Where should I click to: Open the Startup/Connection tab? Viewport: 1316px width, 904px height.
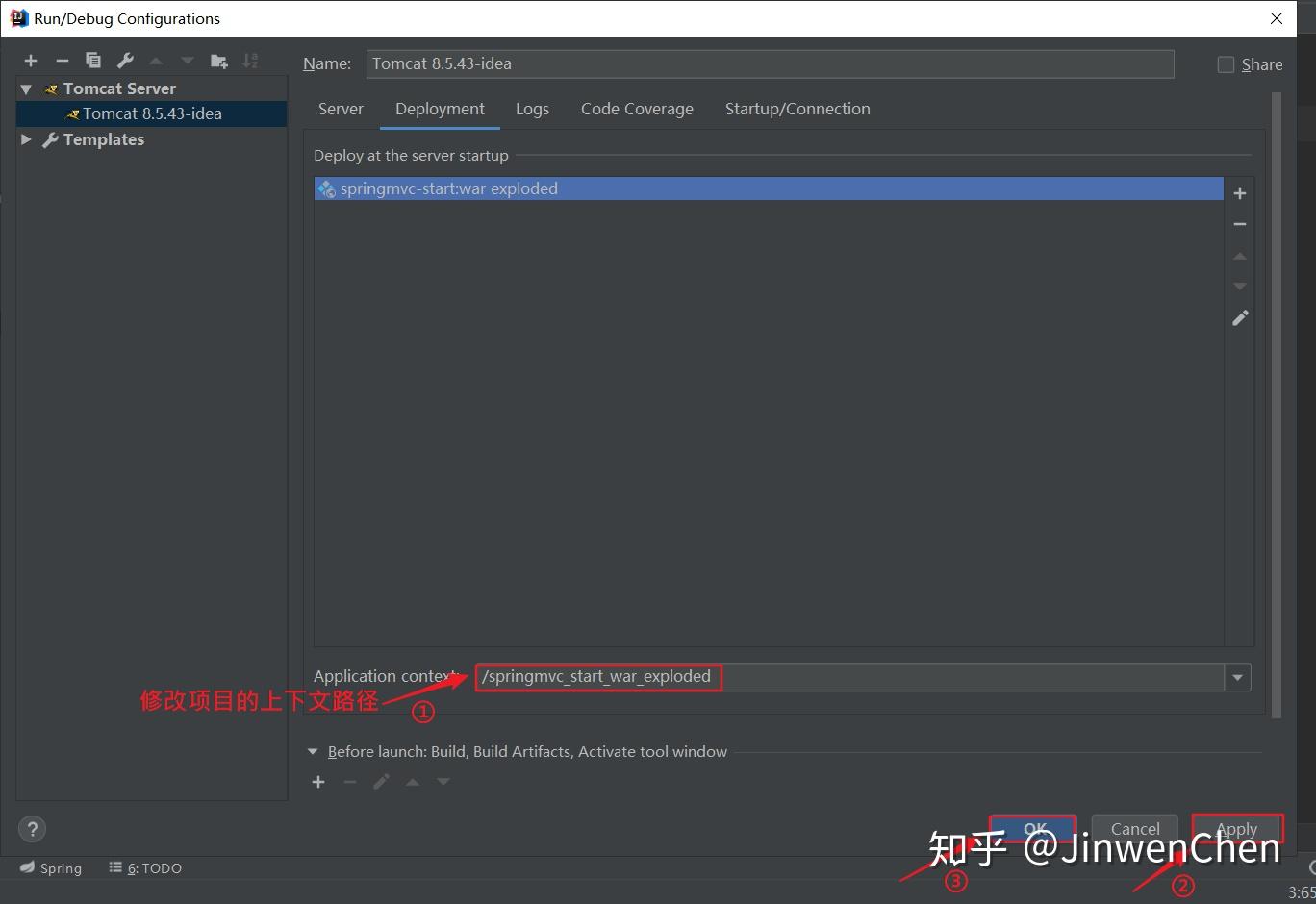[797, 109]
